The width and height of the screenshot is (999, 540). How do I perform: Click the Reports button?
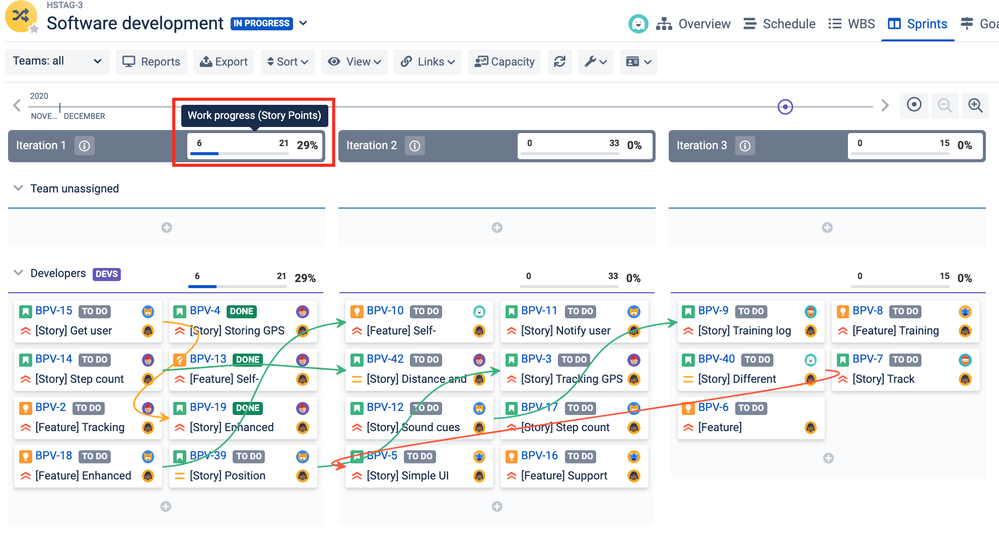click(x=152, y=62)
